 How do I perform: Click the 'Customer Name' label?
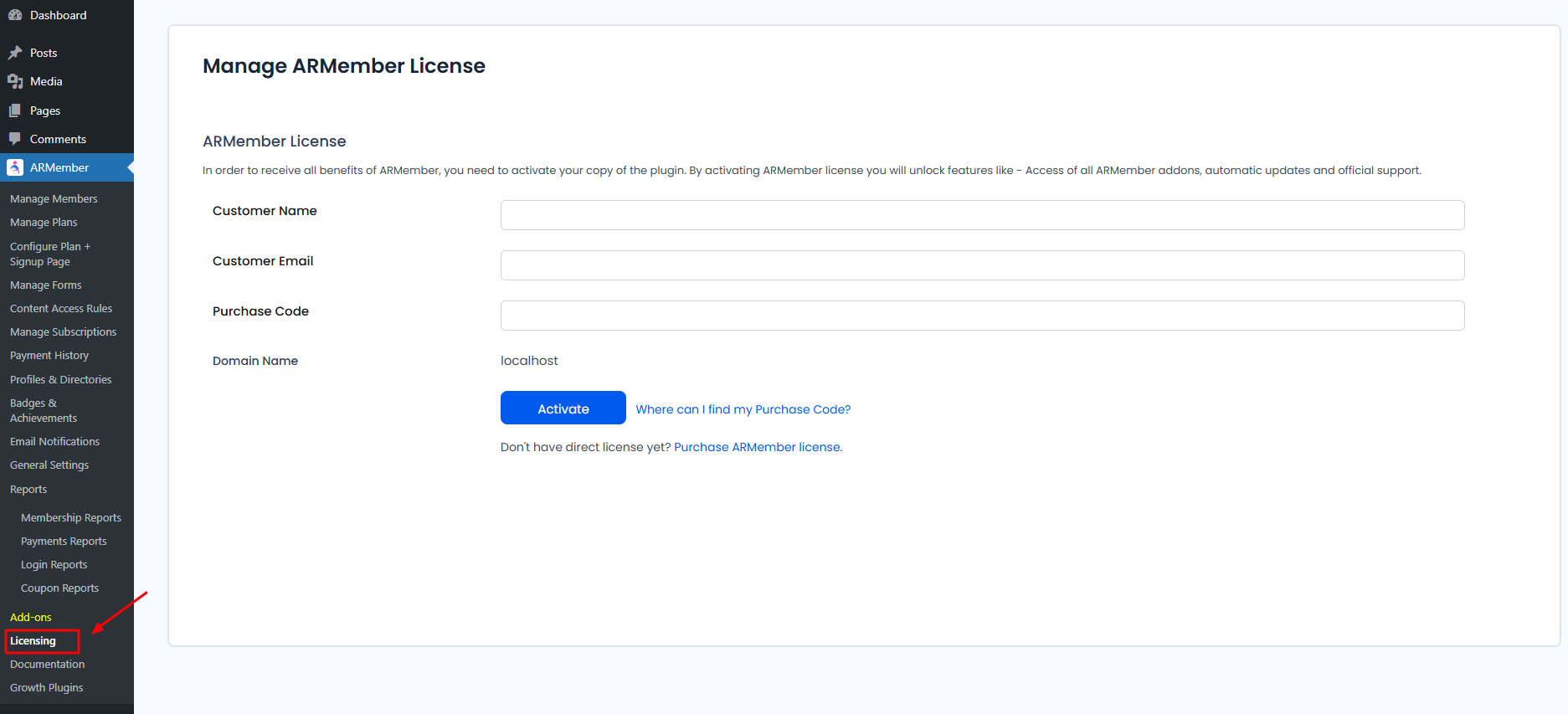(x=265, y=211)
